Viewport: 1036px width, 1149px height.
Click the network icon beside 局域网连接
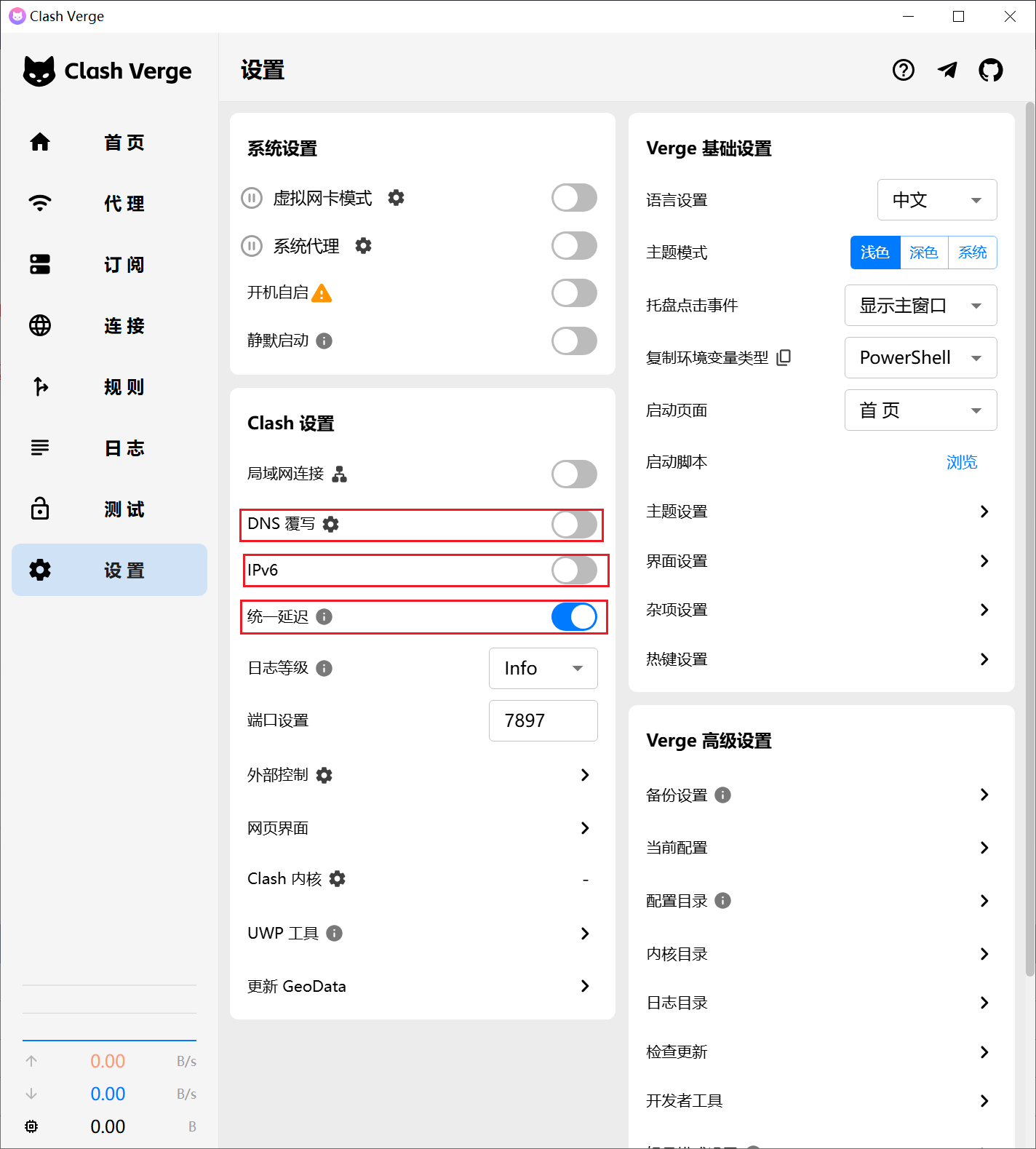pyautogui.click(x=339, y=474)
